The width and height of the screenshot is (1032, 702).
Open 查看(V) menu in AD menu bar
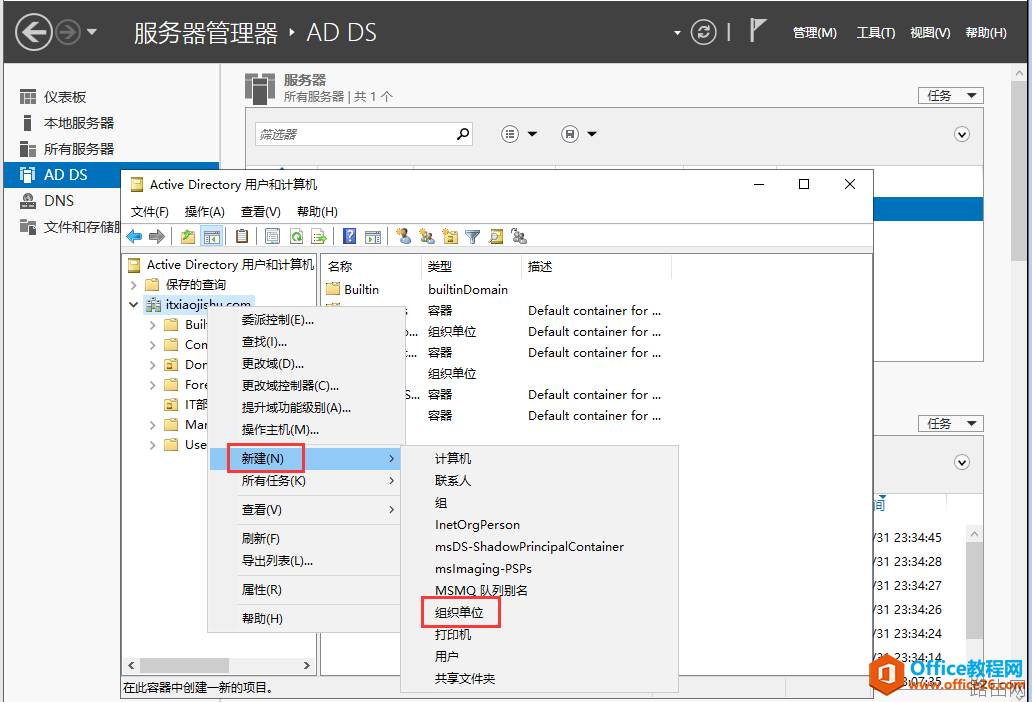[261, 212]
